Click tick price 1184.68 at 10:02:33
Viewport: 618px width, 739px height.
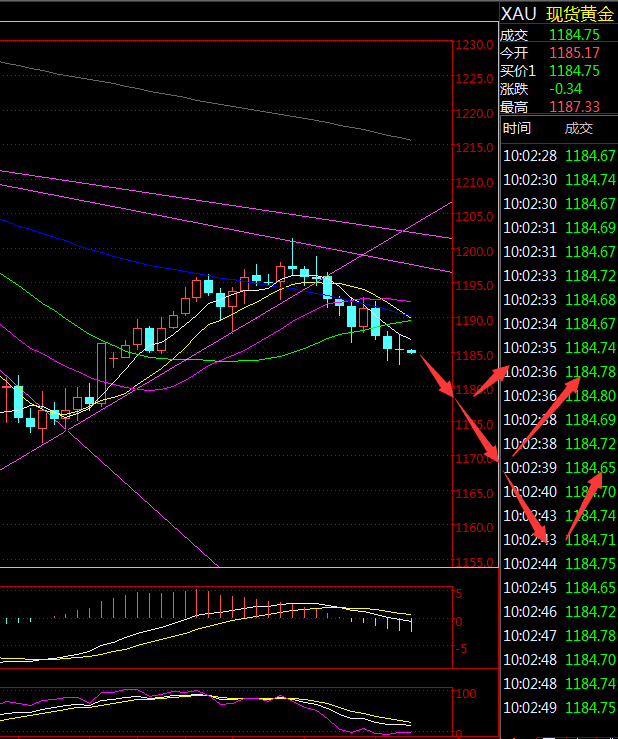click(x=590, y=300)
